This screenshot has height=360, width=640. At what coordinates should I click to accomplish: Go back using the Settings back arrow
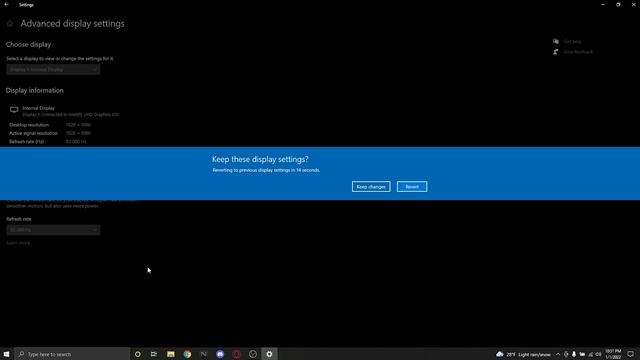click(x=6, y=4)
